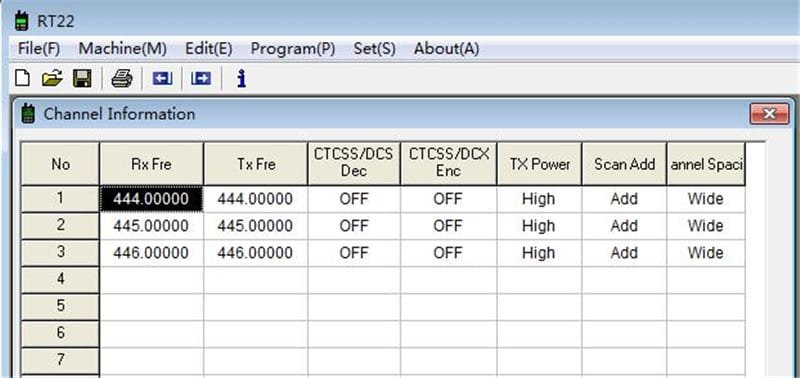Select channel 1 Scan Add cell
This screenshot has height=378, width=800.
[624, 199]
